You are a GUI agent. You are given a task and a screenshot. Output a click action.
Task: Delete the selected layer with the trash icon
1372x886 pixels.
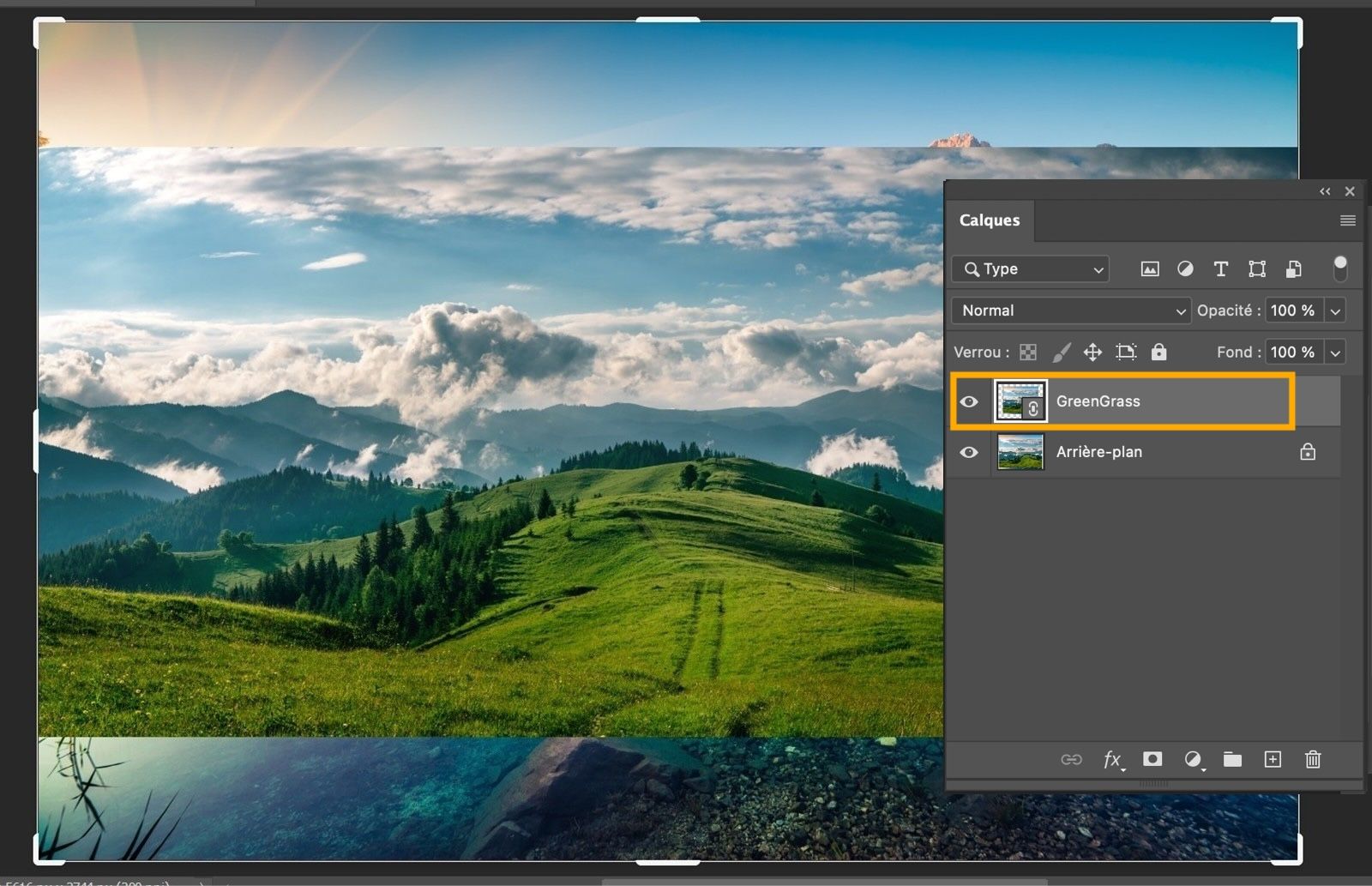(x=1312, y=759)
